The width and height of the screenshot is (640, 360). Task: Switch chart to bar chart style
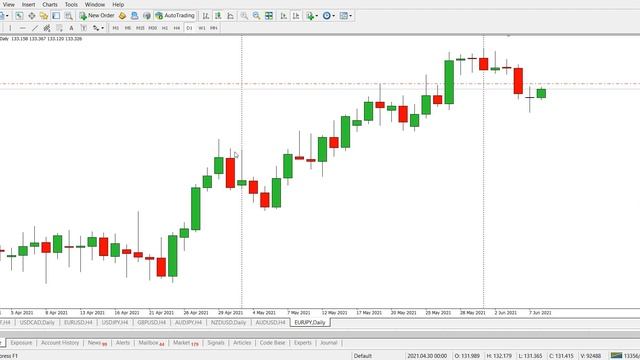tap(206, 16)
